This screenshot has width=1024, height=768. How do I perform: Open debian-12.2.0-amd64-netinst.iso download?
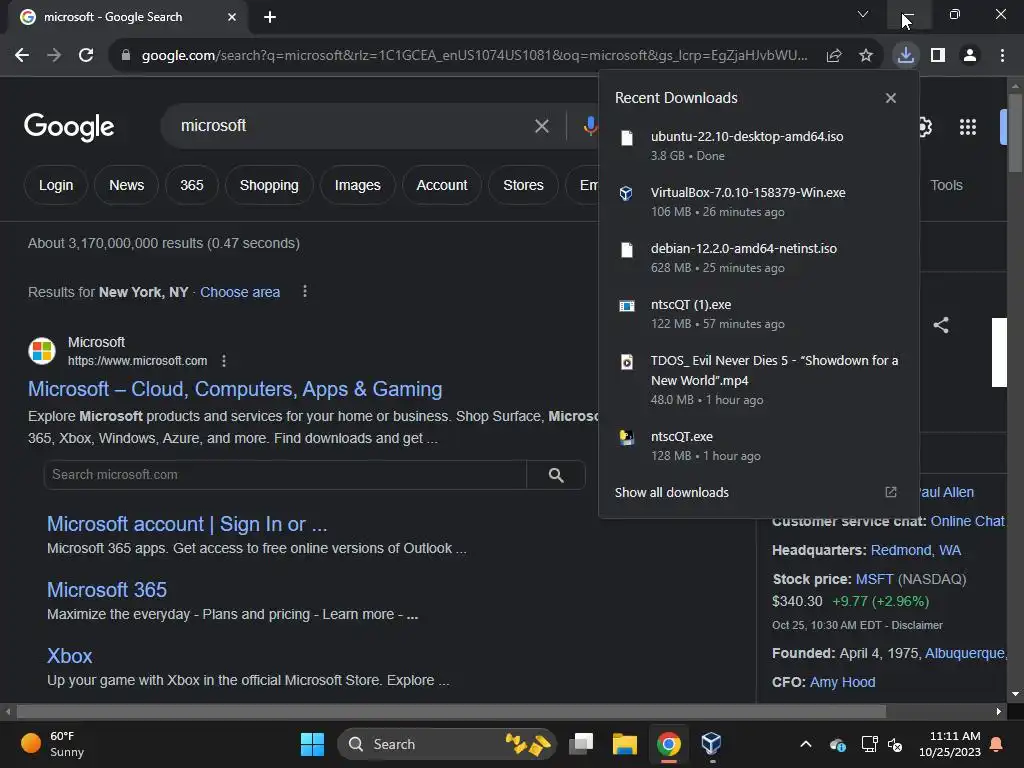point(759,257)
